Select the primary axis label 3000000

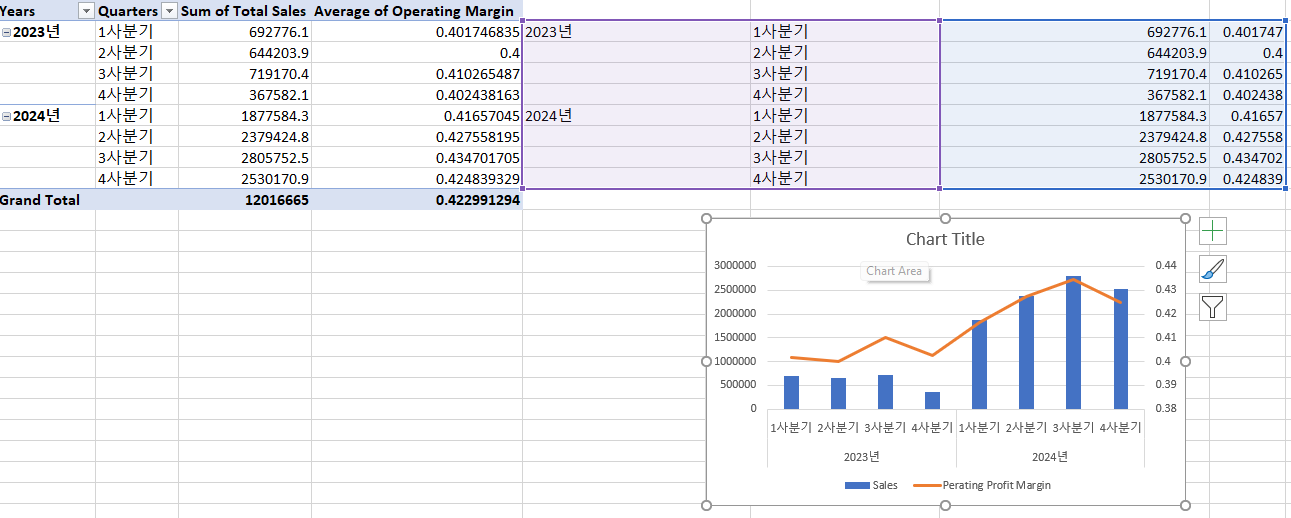[735, 266]
